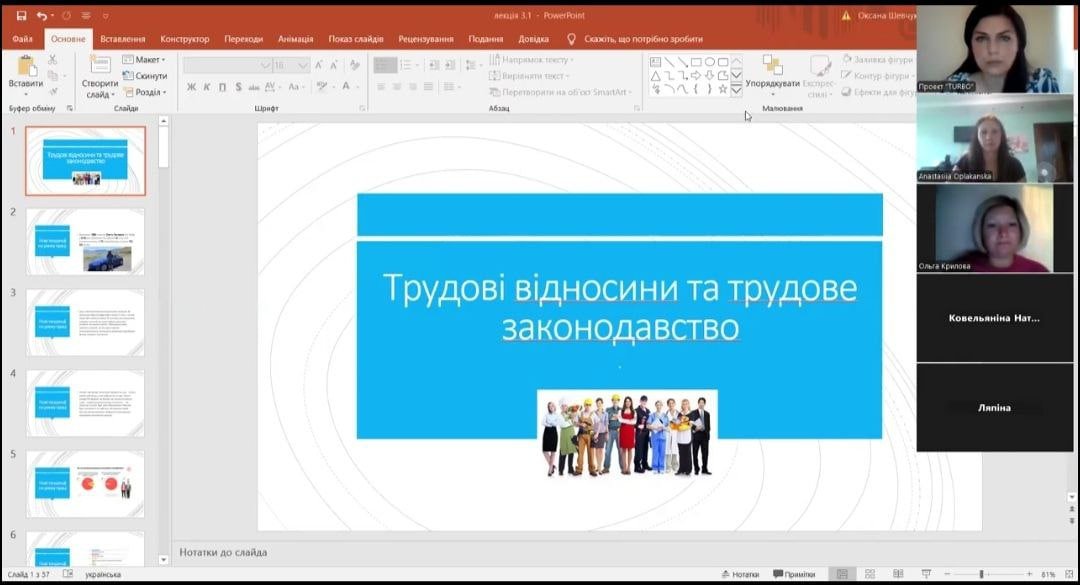Screen dimensions: 1080x585
Task: Open the font name dropdown
Action: 265,65
